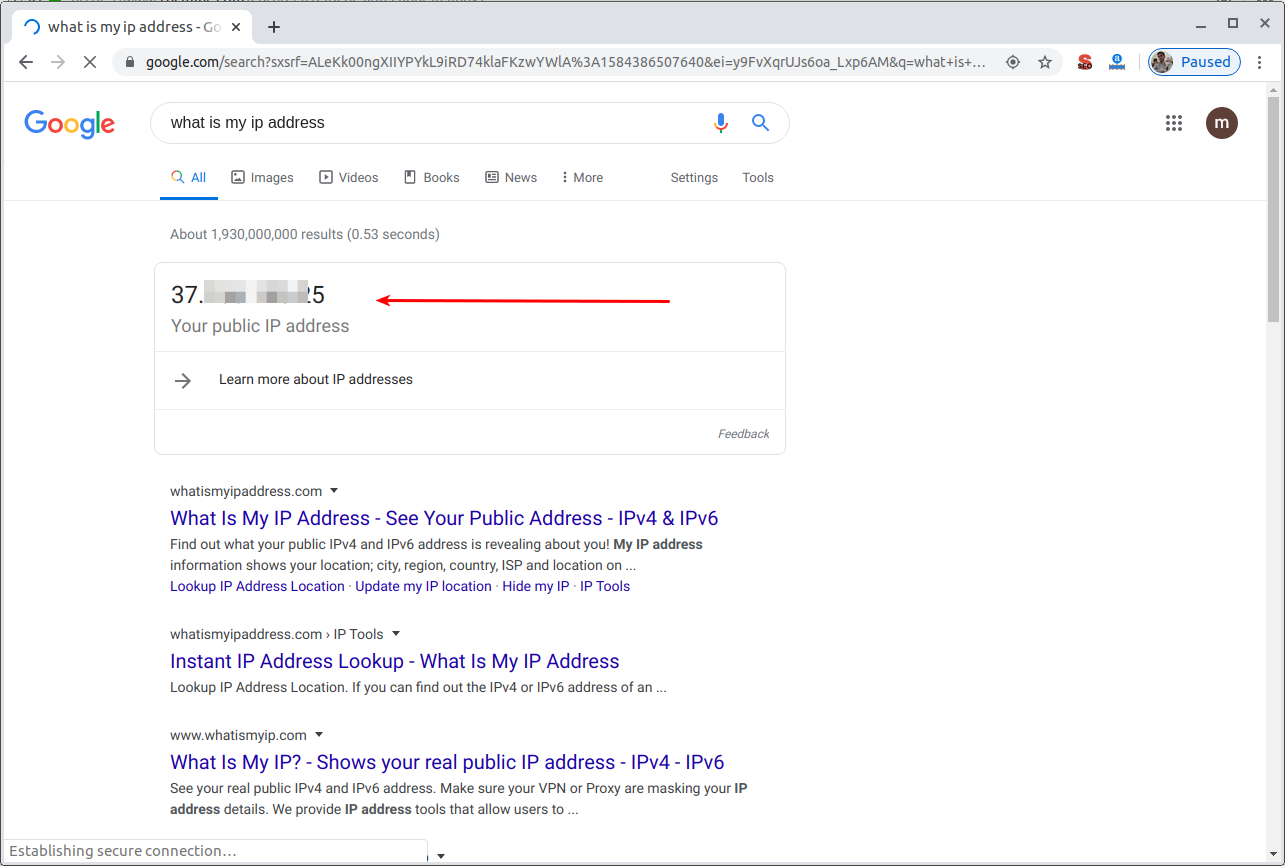Open the blue extension beside the SEO icon
Screen dimensions: 1285x866
click(1117, 62)
